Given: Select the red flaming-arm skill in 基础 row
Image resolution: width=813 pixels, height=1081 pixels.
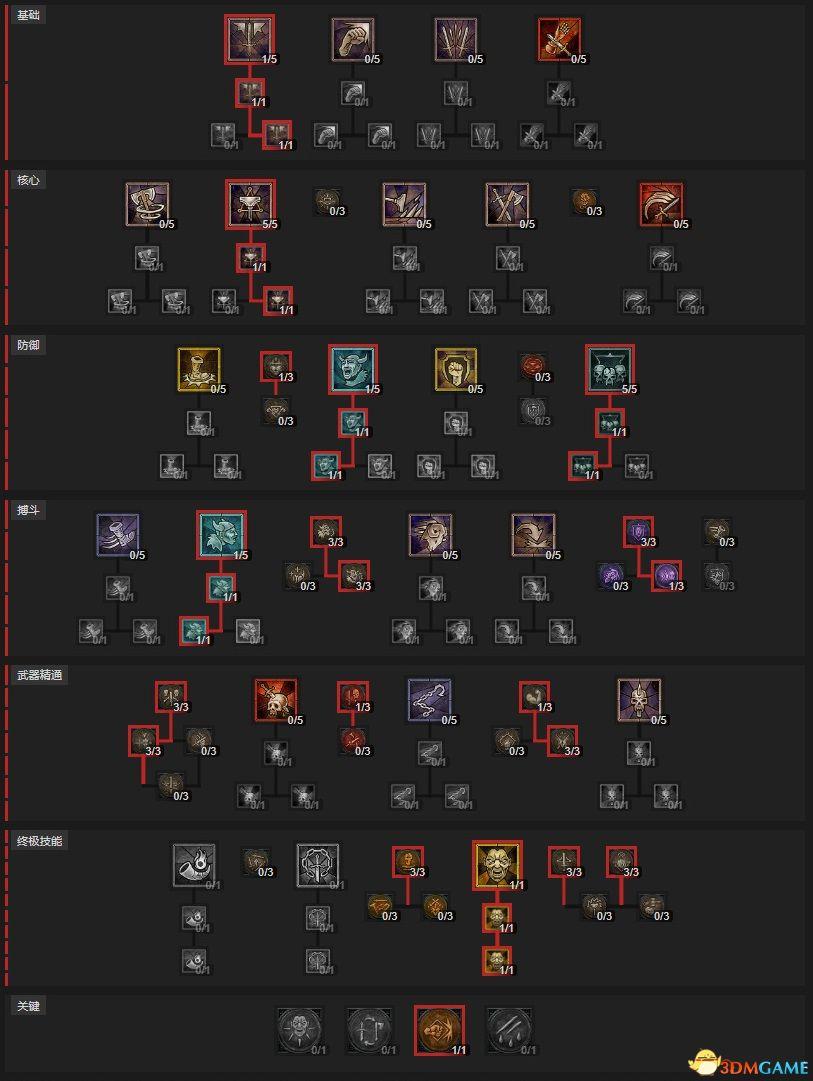Looking at the screenshot, I should pos(559,40).
